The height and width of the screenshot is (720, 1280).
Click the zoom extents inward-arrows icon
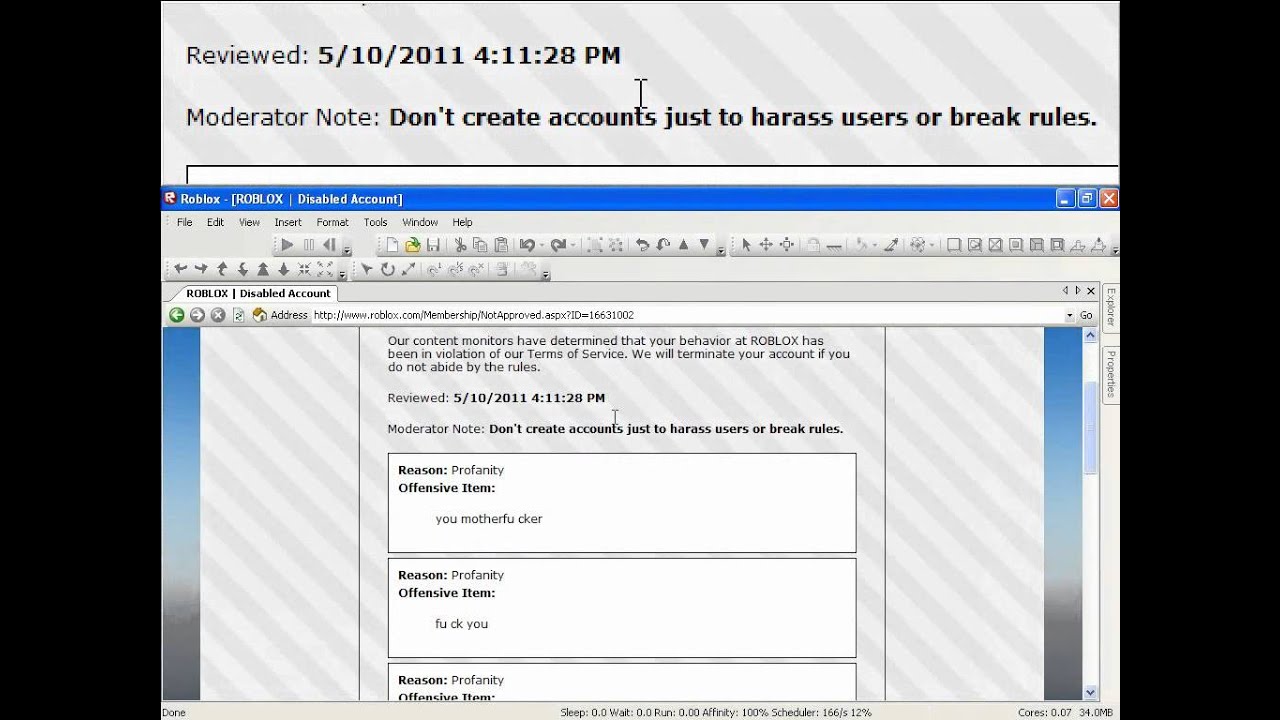pos(304,269)
